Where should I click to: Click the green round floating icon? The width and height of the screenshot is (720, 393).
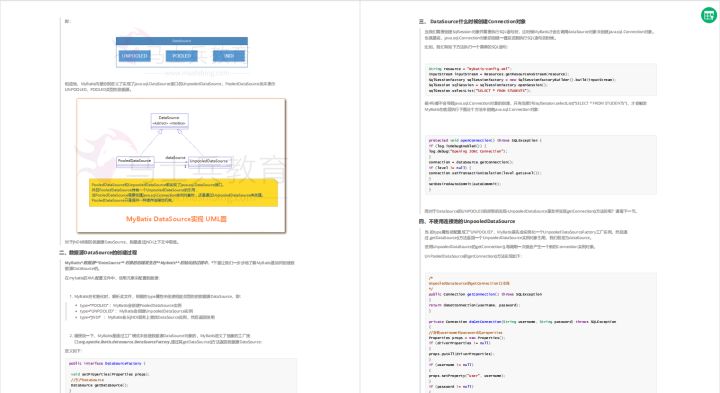[709, 15]
